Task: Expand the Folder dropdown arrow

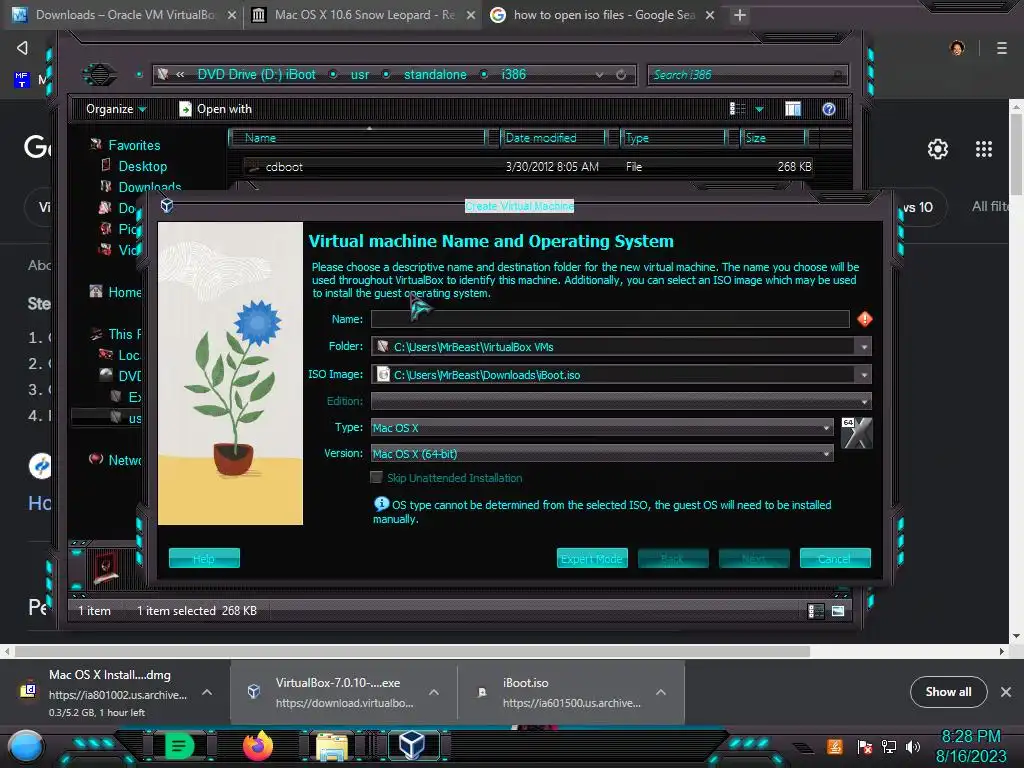Action: click(x=864, y=347)
